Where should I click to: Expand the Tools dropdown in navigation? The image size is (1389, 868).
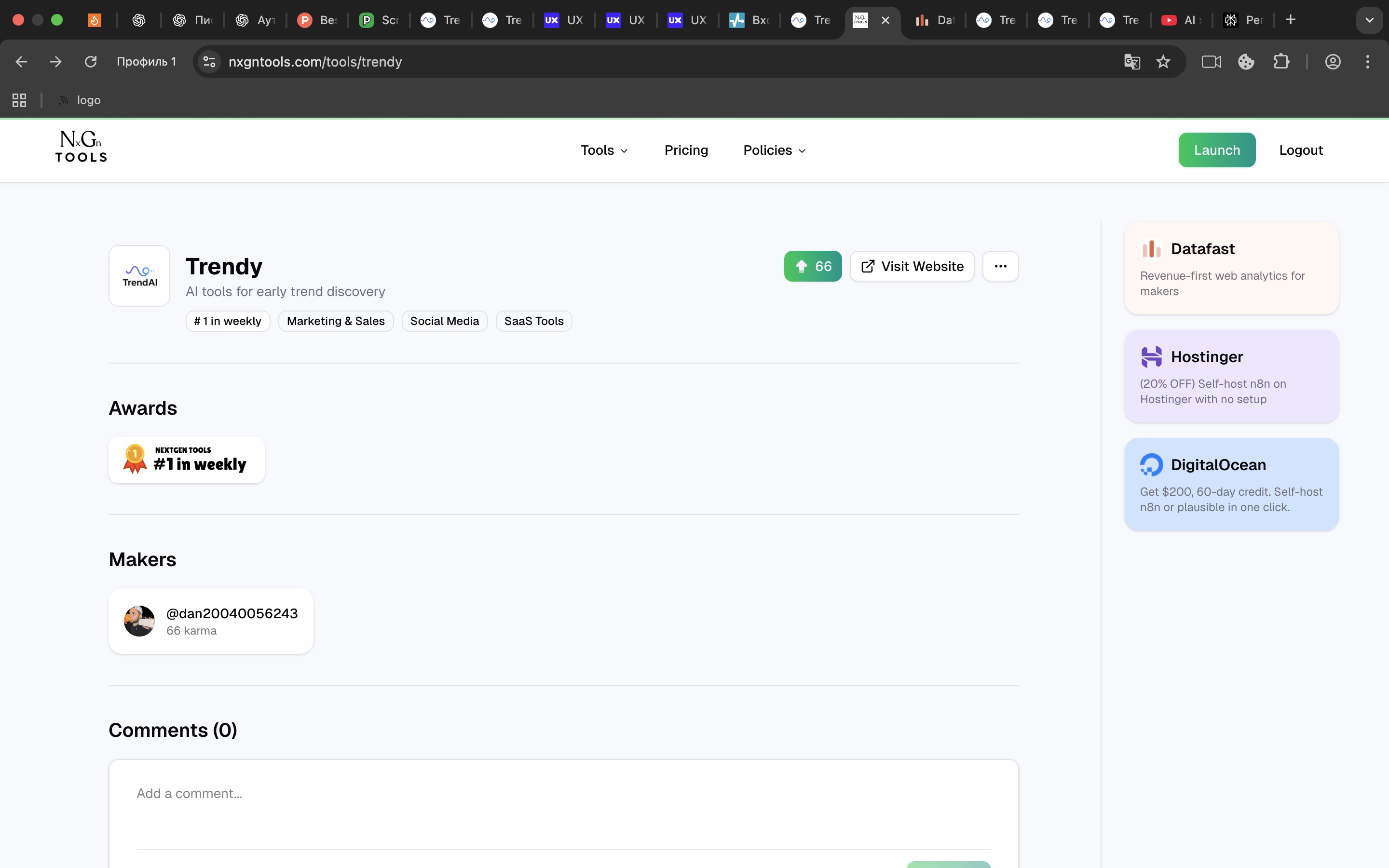(604, 150)
